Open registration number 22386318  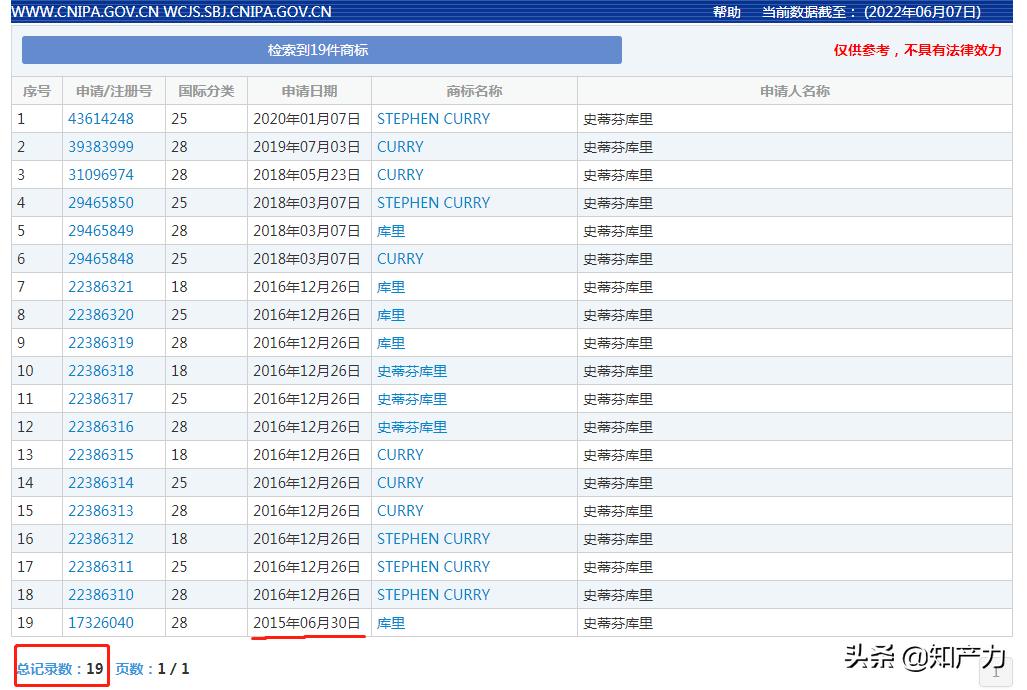pos(101,371)
